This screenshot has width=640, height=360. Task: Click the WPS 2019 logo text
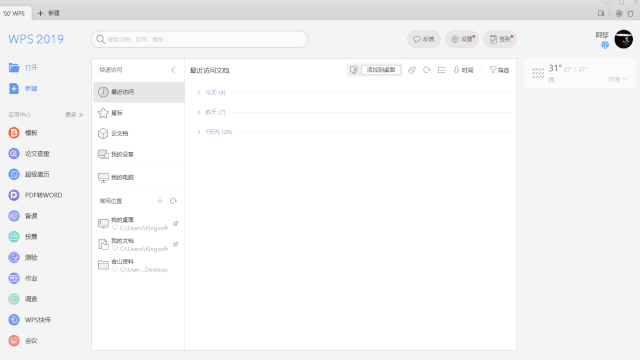click(x=36, y=39)
